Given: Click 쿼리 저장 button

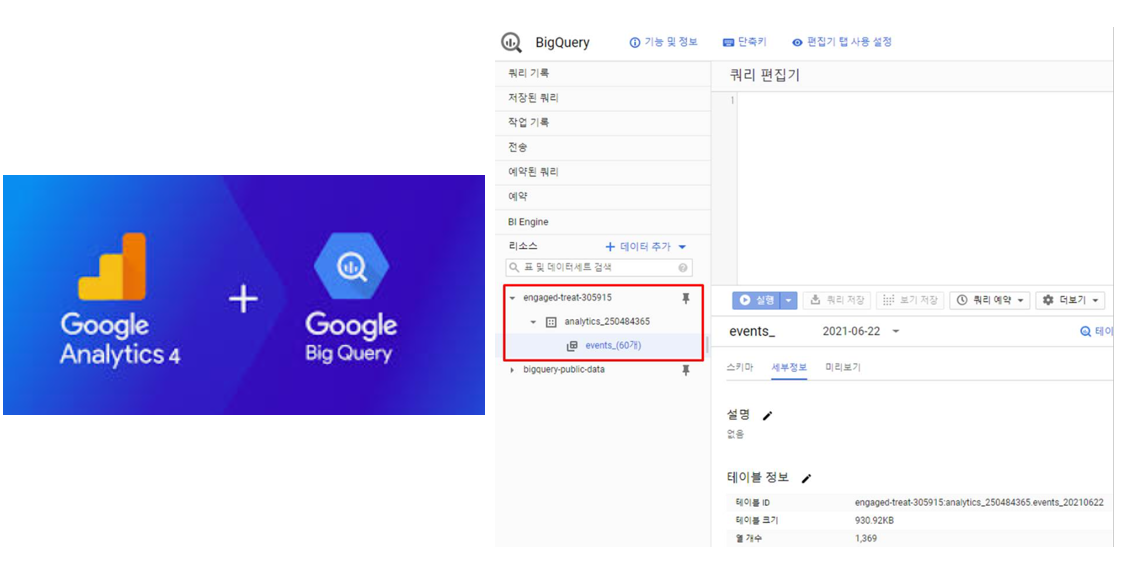Looking at the screenshot, I should coord(837,300).
